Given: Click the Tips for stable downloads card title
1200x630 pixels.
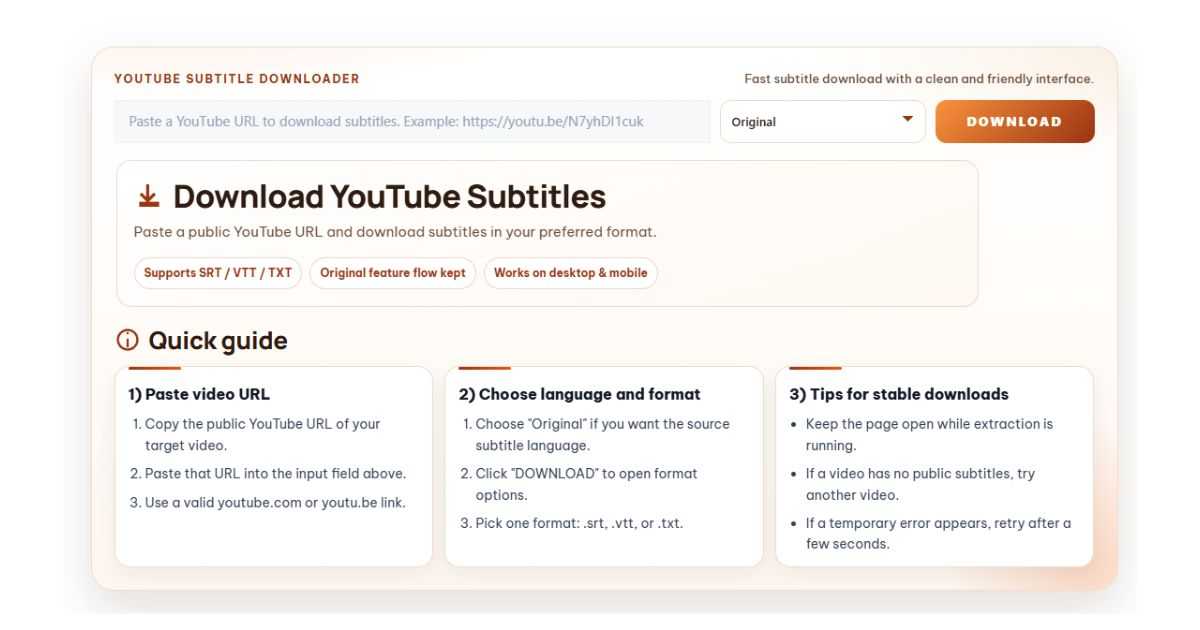Looking at the screenshot, I should 899,394.
